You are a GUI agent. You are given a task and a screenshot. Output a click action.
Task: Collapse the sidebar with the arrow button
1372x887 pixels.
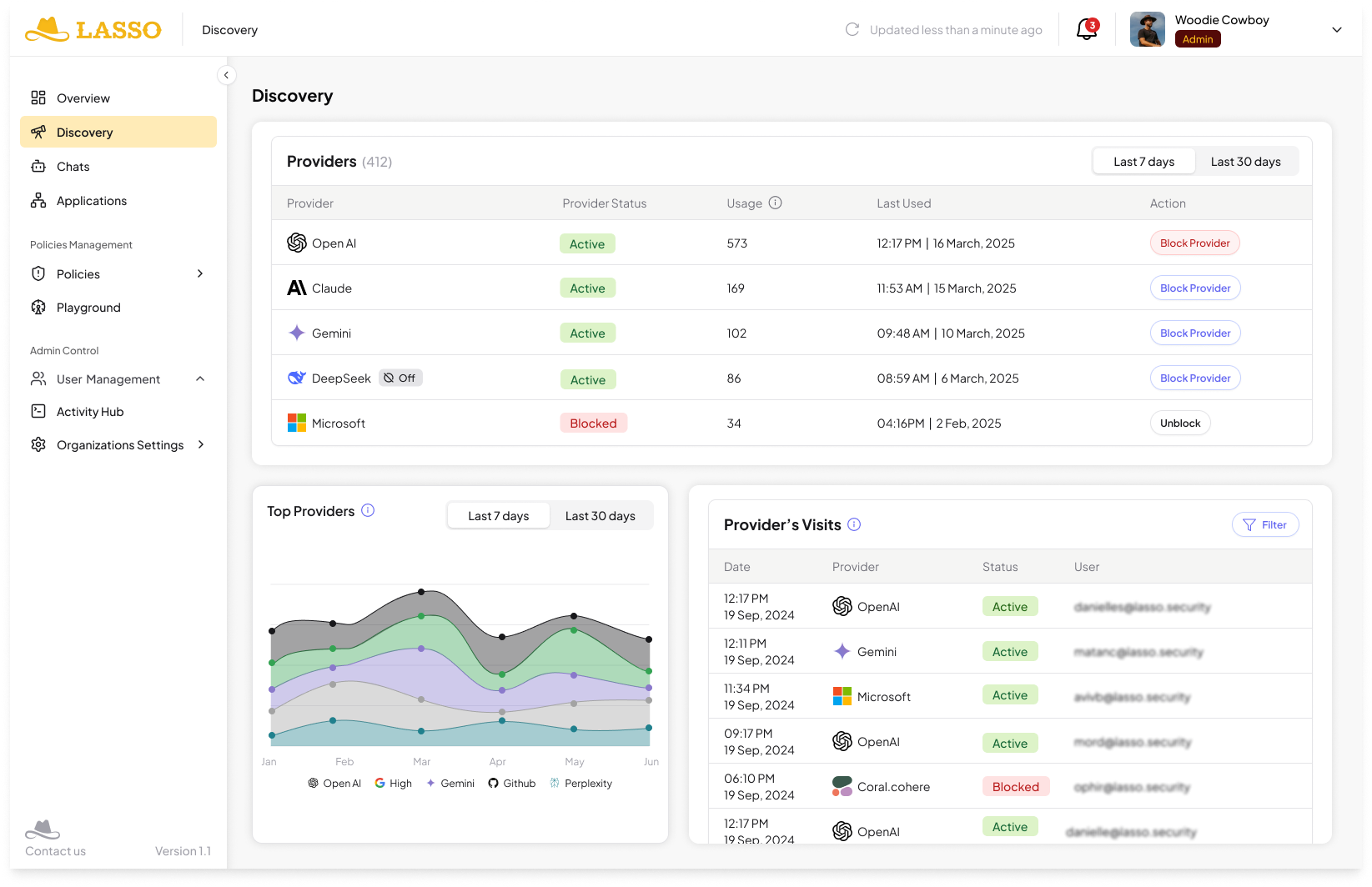pyautogui.click(x=226, y=75)
